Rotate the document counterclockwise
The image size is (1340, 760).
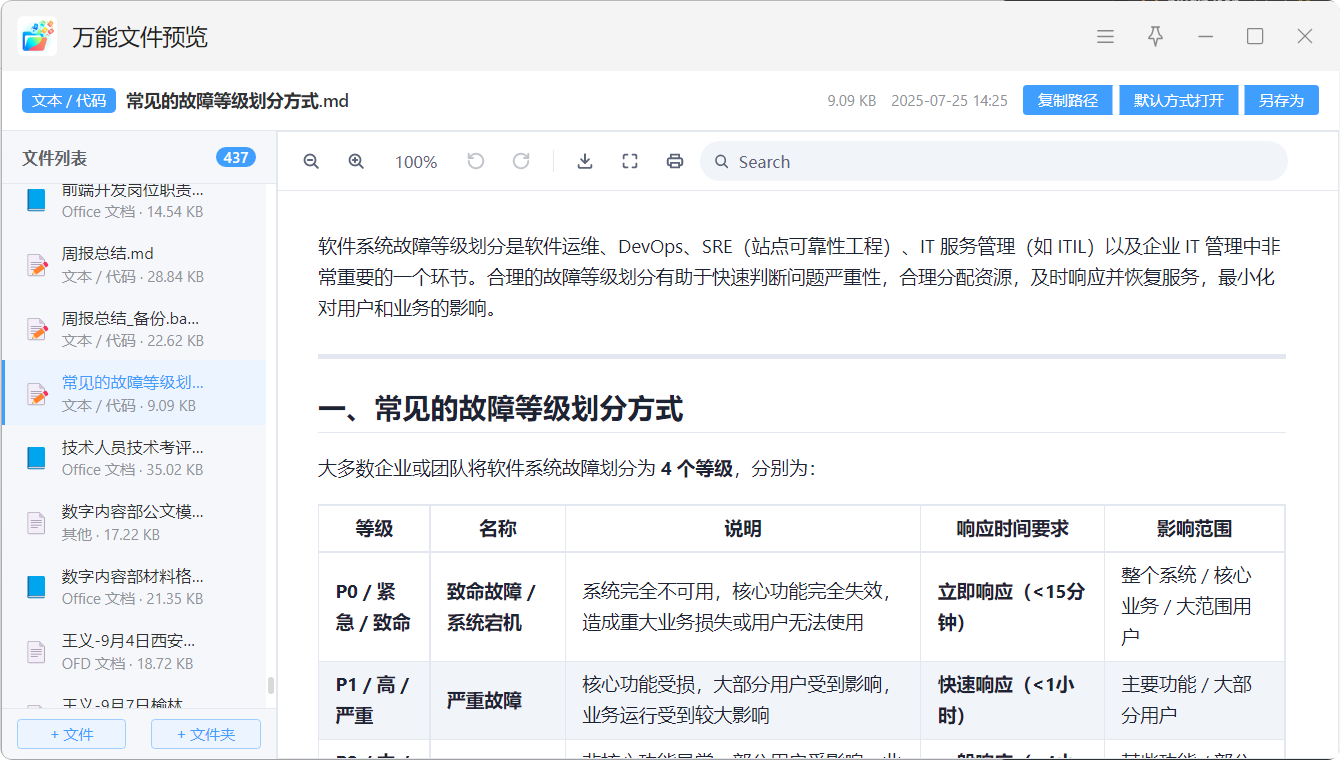[x=476, y=161]
